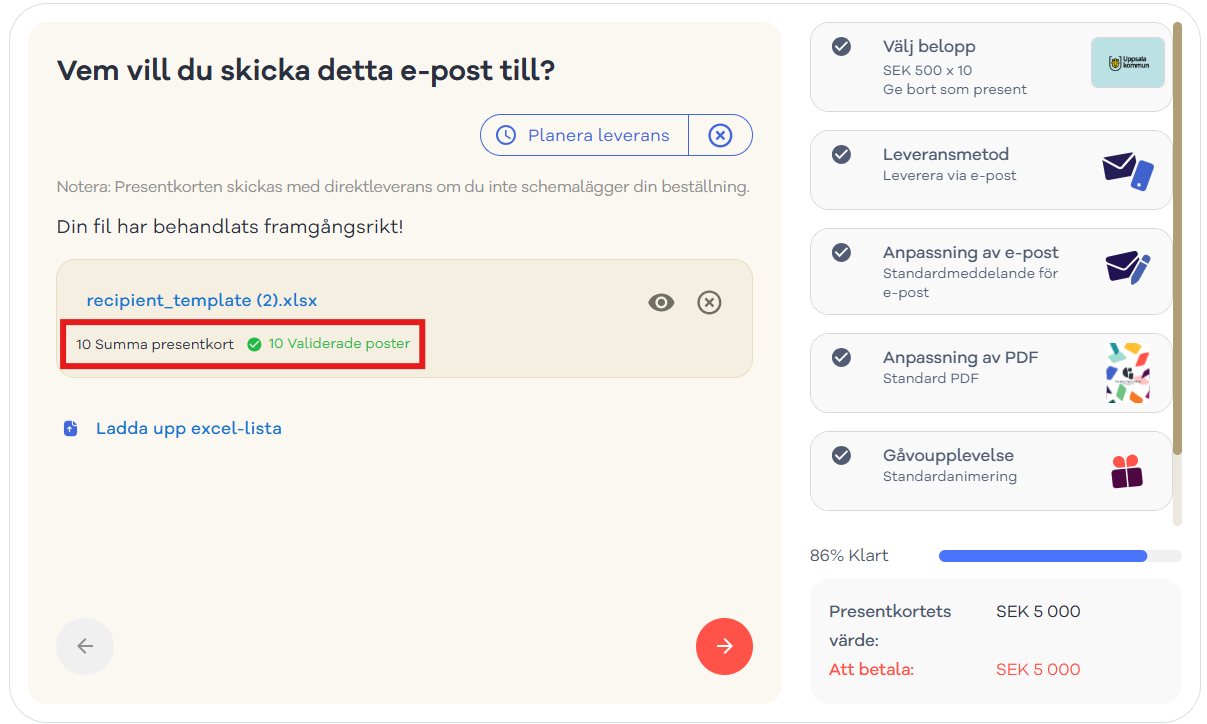Click the 10 Summa presentkort text
Image resolution: width=1207 pixels, height=724 pixels.
[155, 344]
